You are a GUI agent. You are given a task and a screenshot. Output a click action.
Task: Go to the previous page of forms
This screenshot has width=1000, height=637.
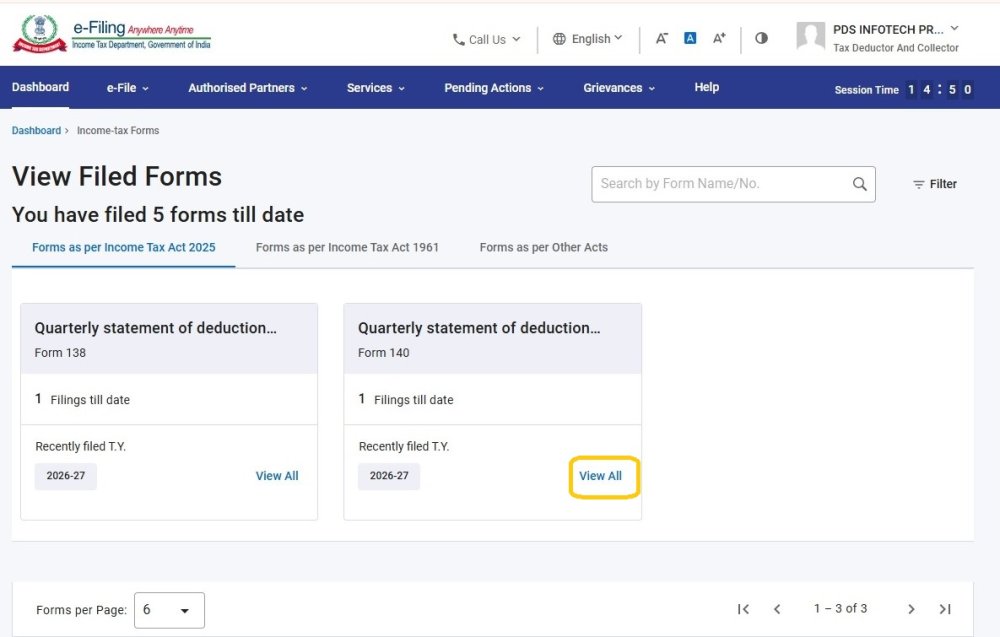click(x=777, y=609)
